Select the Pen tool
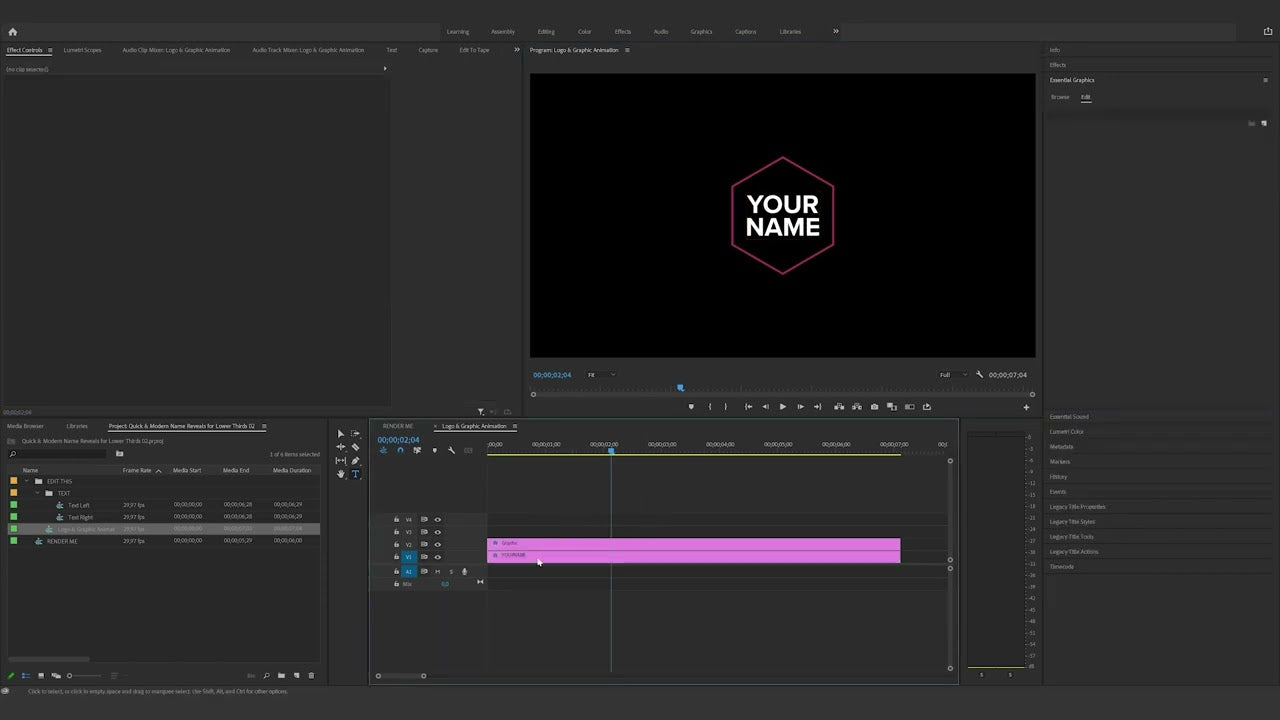The height and width of the screenshot is (720, 1280). click(x=355, y=460)
